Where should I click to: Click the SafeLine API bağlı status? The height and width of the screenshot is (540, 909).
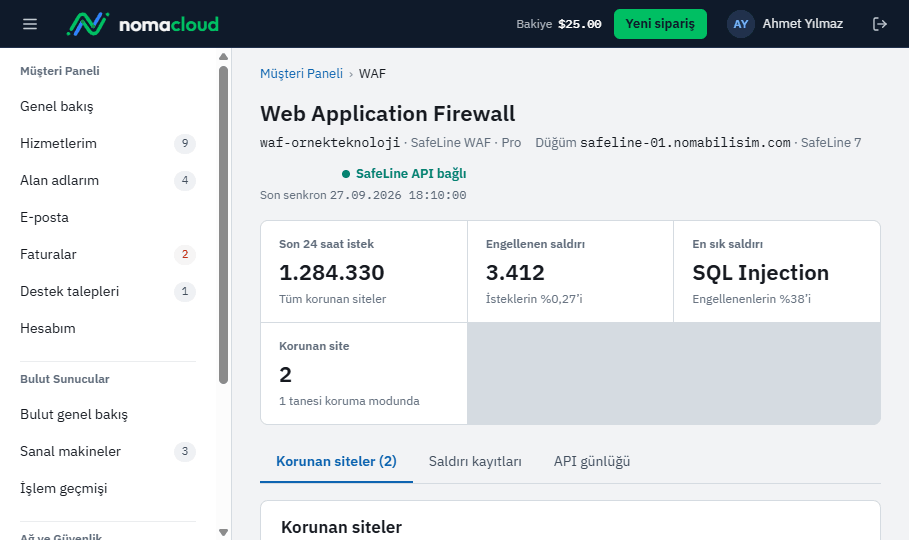(x=404, y=173)
